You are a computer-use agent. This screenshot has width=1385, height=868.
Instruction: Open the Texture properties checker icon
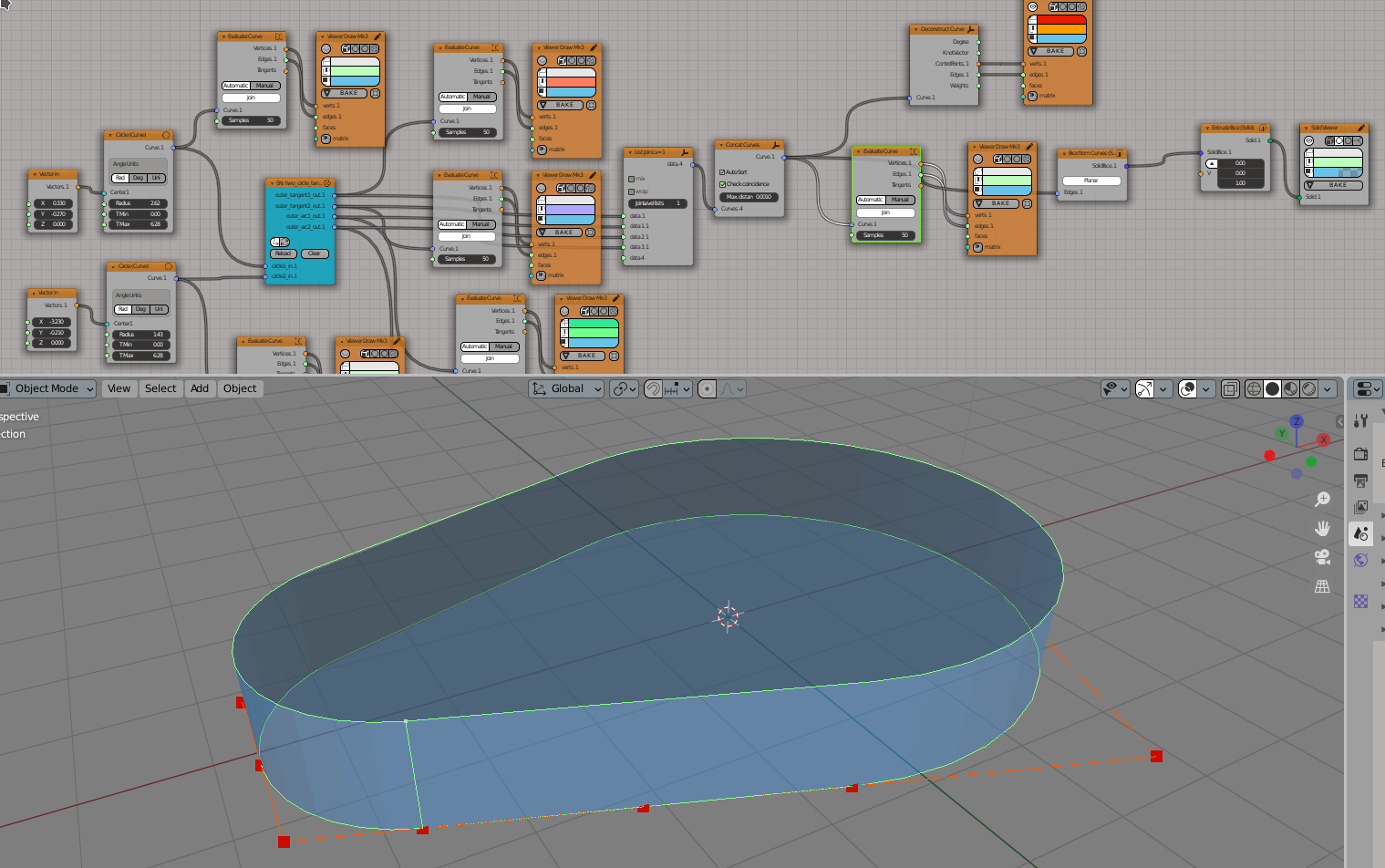(1361, 601)
